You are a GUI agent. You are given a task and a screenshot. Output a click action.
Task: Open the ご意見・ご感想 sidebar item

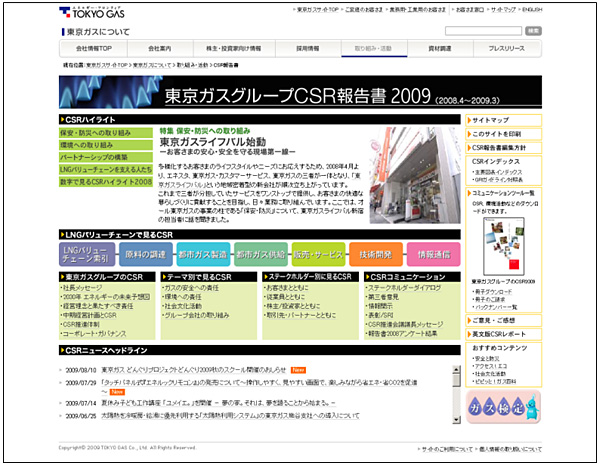[504, 320]
